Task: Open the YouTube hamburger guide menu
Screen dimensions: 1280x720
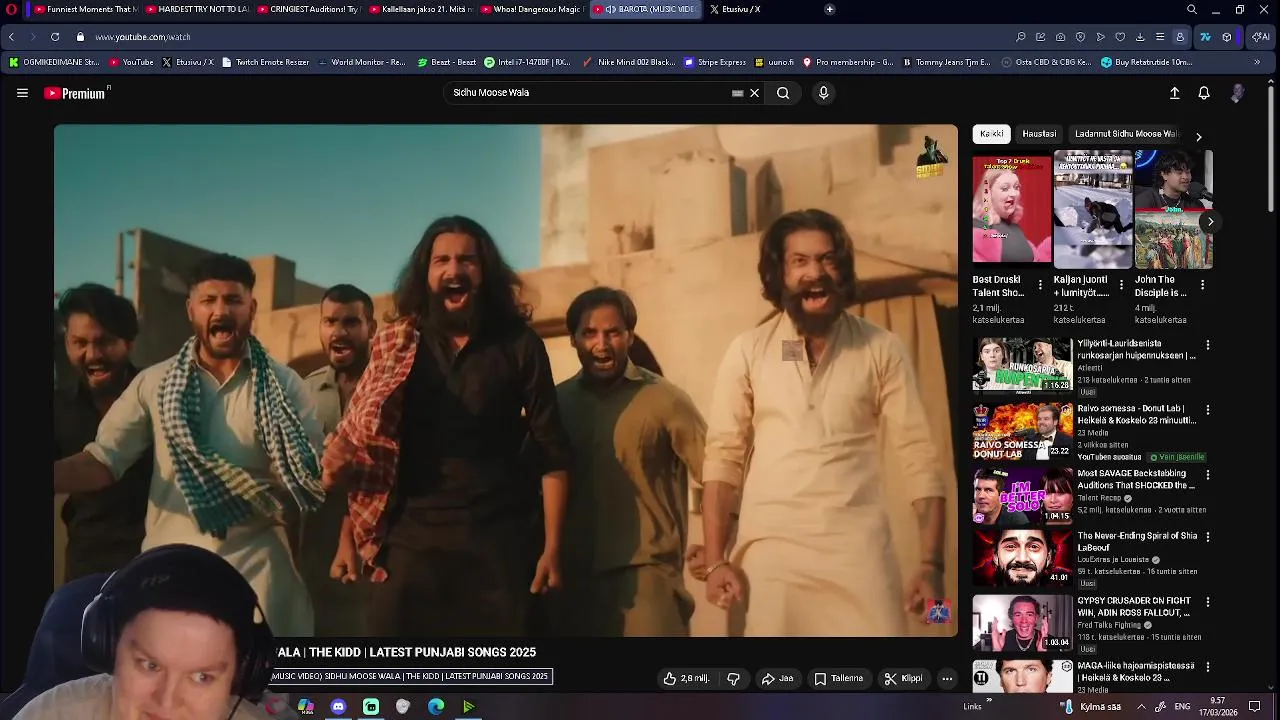Action: [22, 93]
